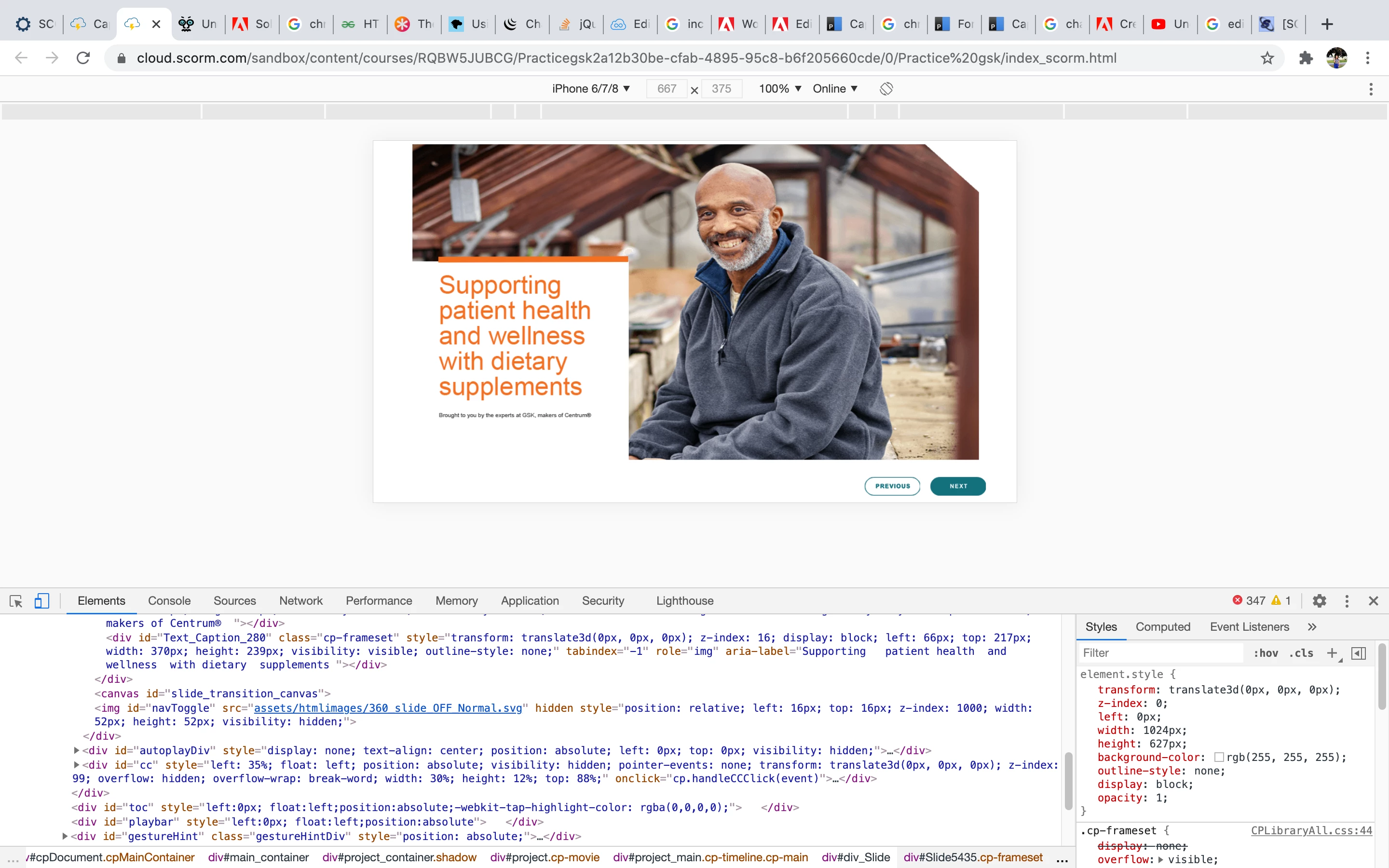Viewport: 1389px width, 868px height.
Task: Toggle the device toolbar icon
Action: pos(41,601)
